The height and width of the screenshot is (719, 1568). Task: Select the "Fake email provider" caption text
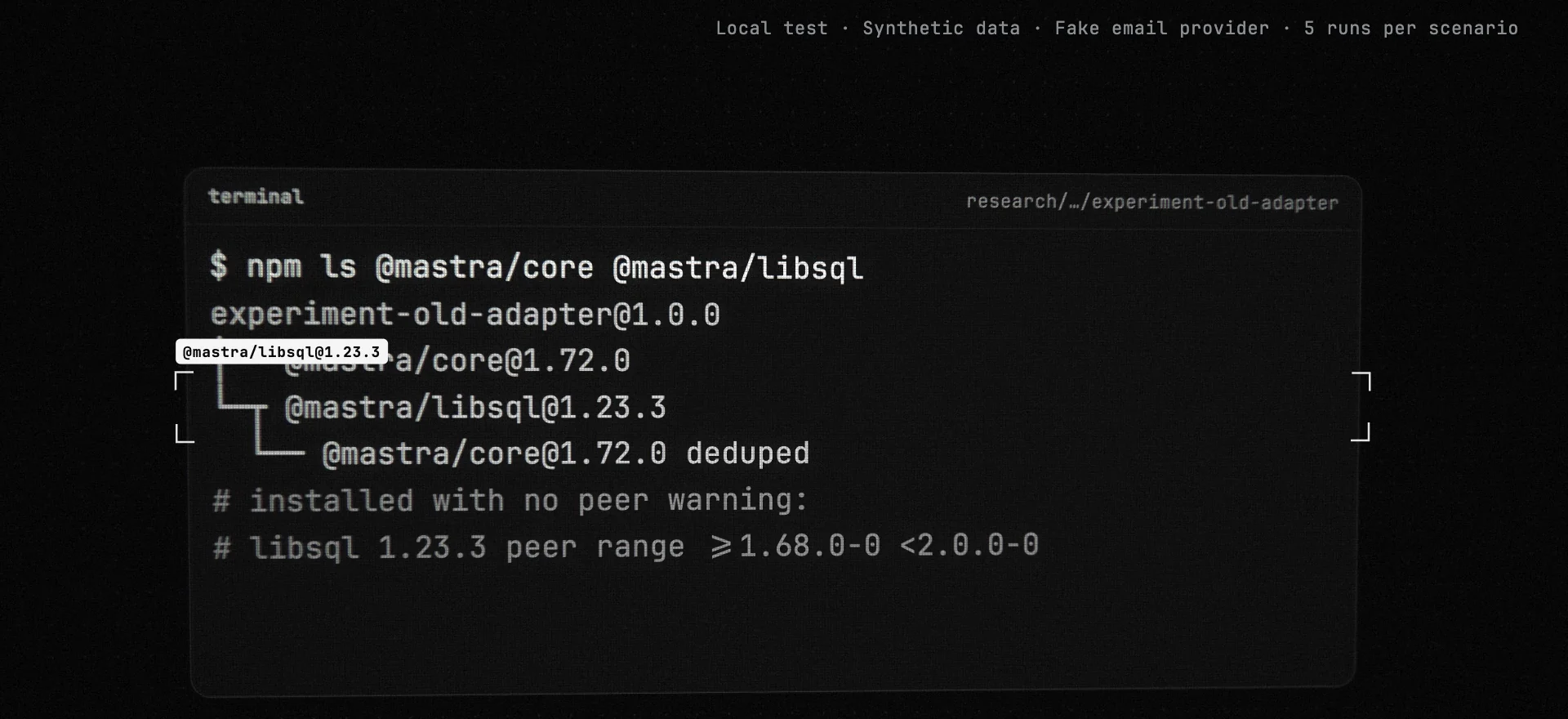click(x=1162, y=28)
